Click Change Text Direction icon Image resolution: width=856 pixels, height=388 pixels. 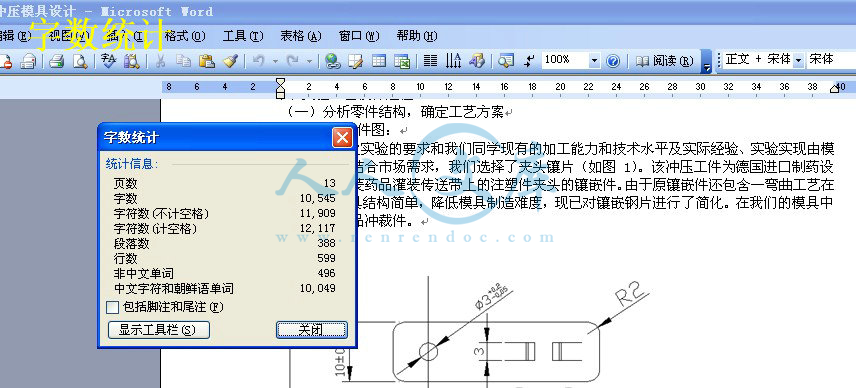(x=454, y=61)
